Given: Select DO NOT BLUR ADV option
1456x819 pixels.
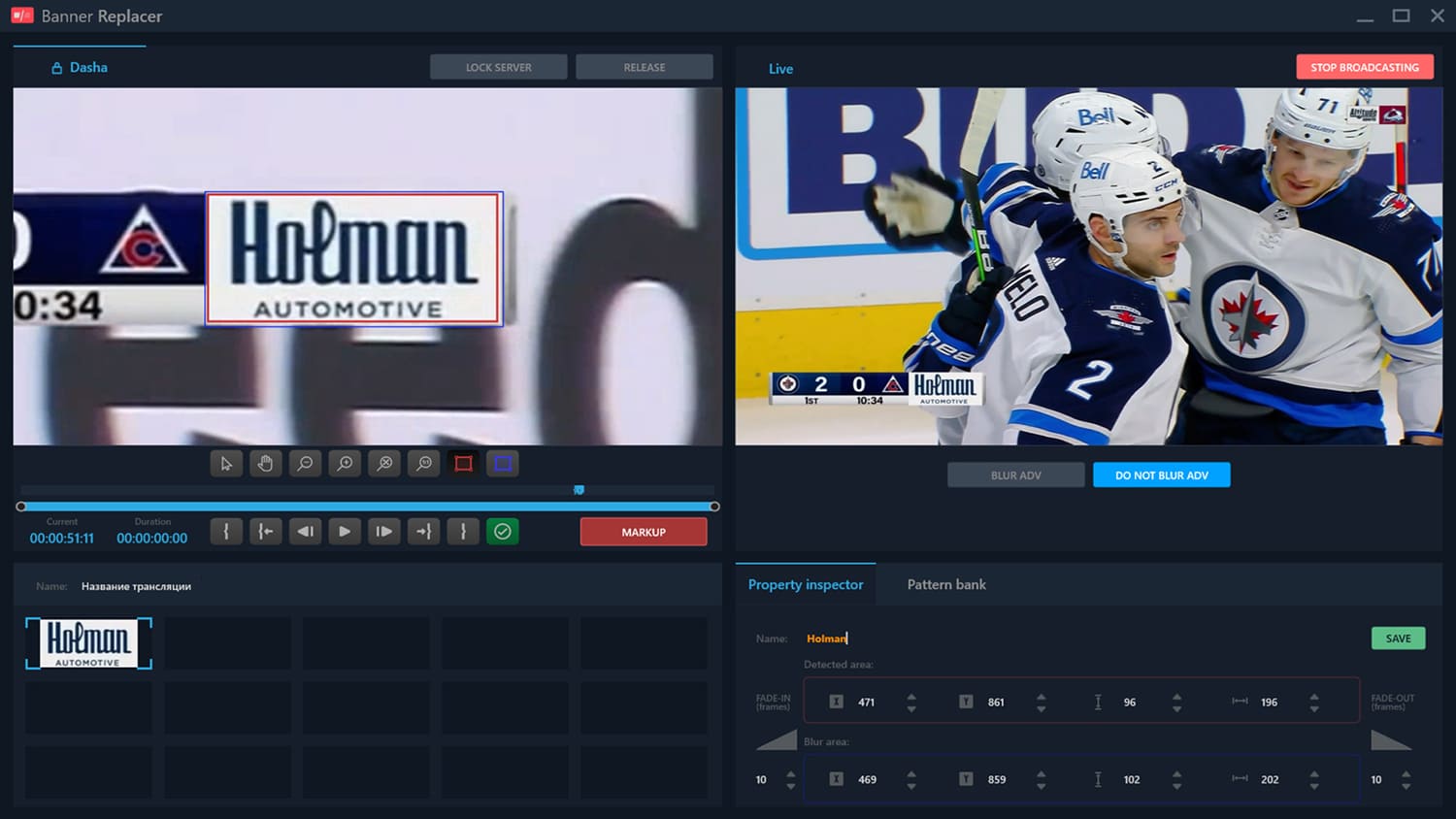Looking at the screenshot, I should (1162, 475).
